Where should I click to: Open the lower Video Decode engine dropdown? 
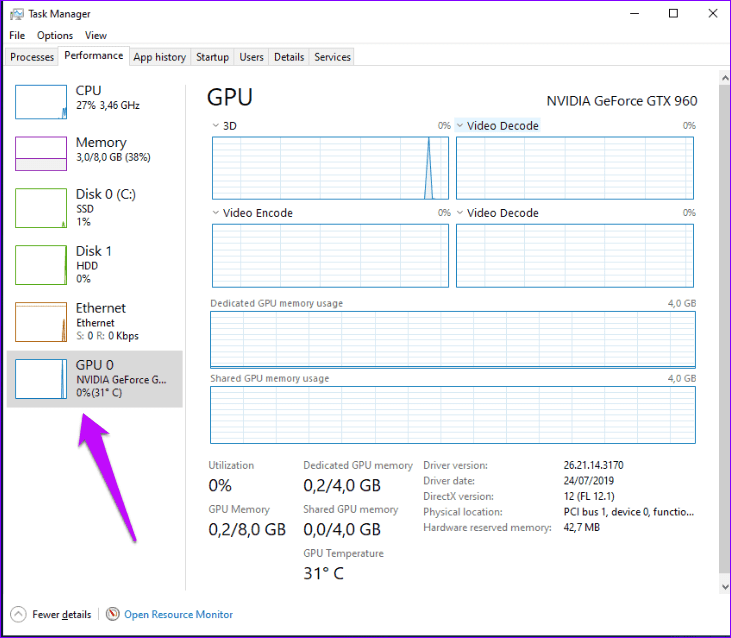pyautogui.click(x=460, y=213)
